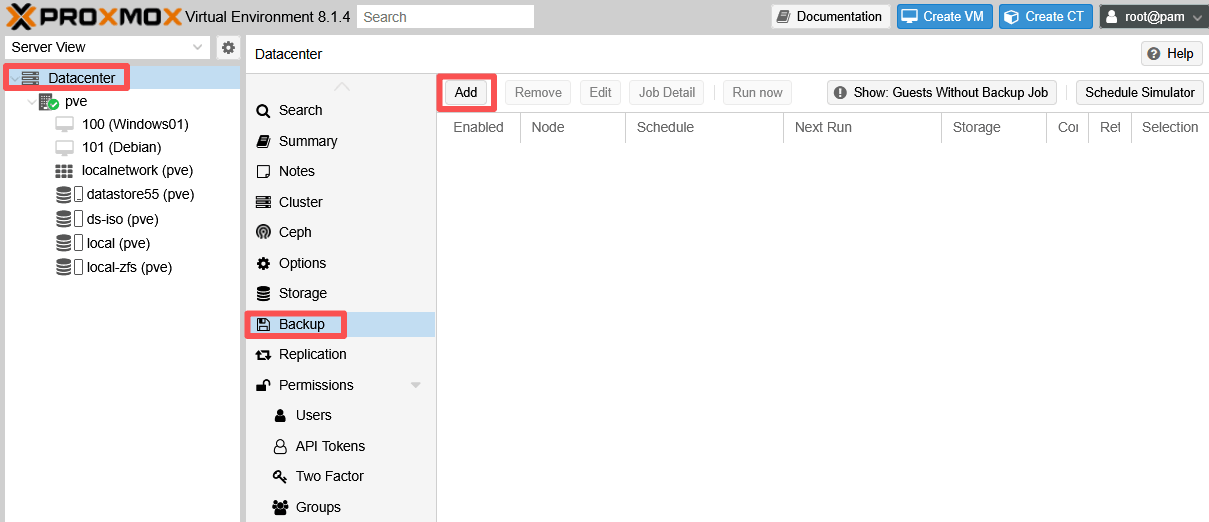Open the Schedule Simulator
The height and width of the screenshot is (522, 1209).
1140,92
